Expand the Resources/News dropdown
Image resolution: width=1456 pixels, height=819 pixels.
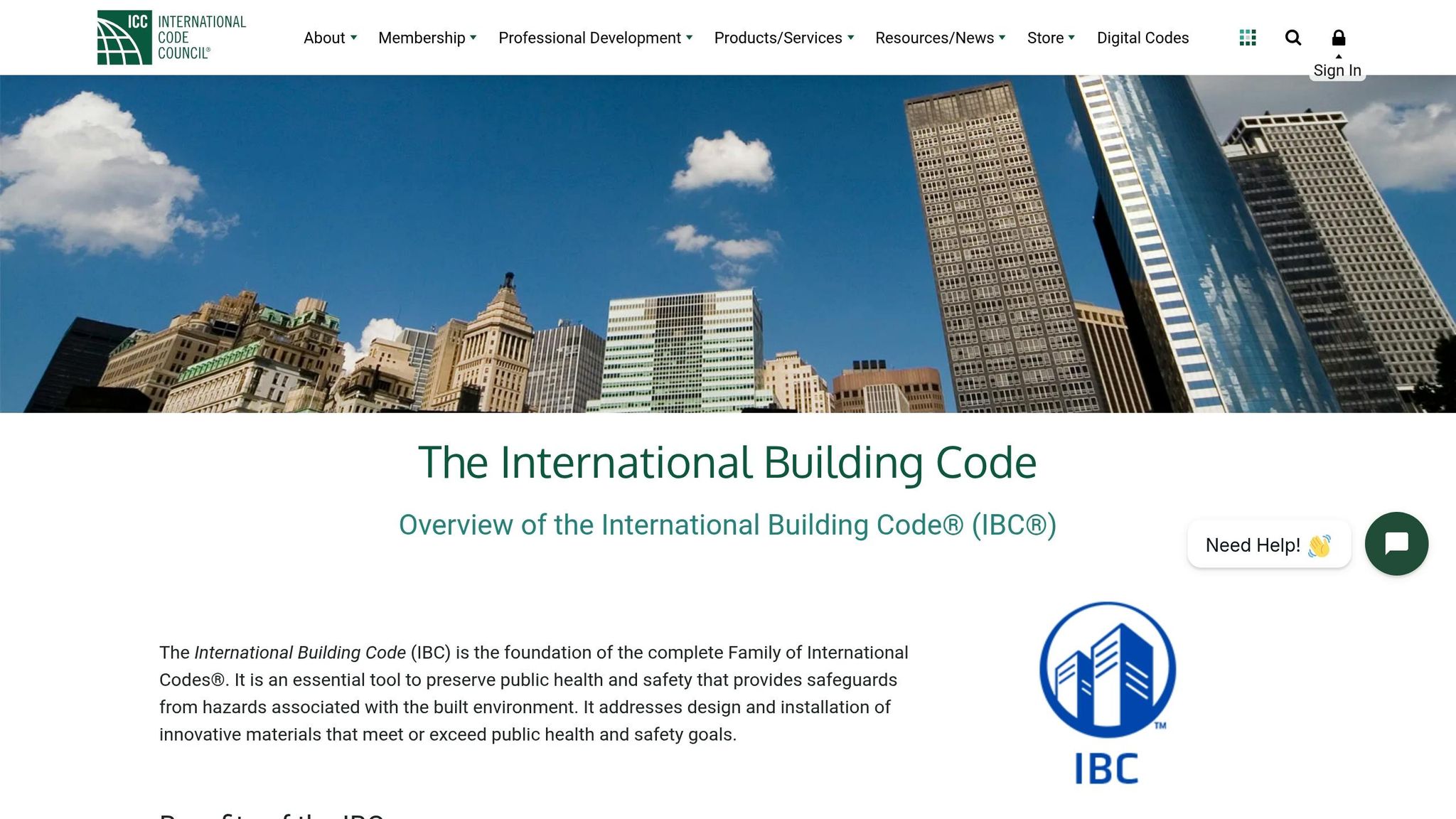click(x=940, y=38)
